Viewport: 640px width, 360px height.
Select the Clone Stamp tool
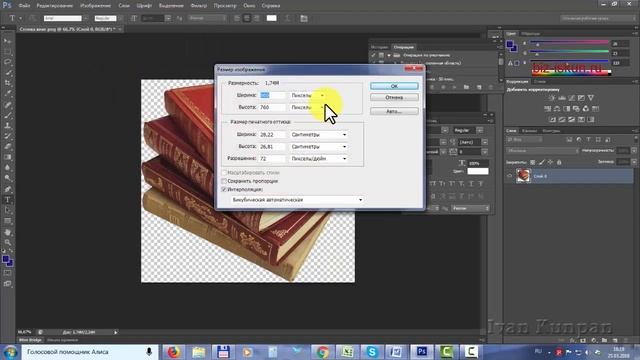point(7,126)
